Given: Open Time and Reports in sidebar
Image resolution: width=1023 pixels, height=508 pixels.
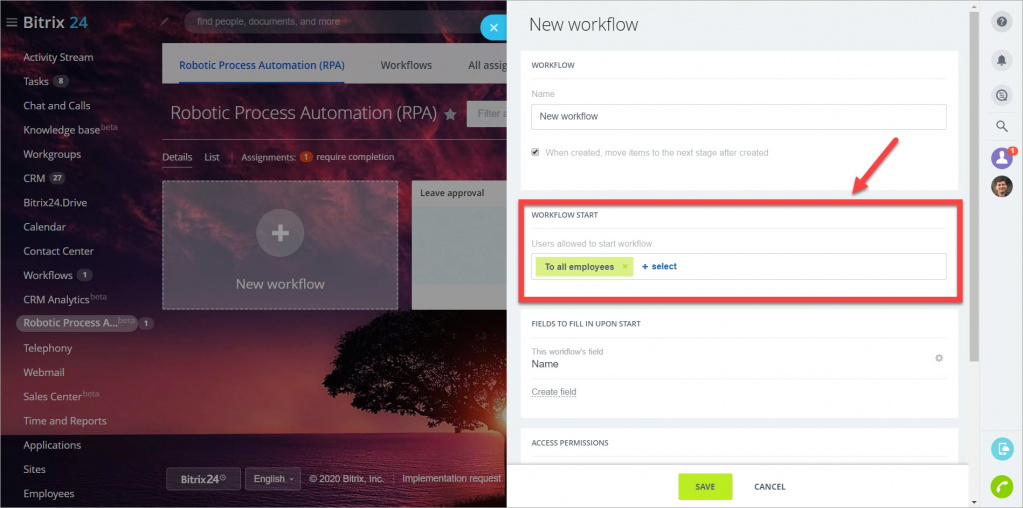Looking at the screenshot, I should (x=65, y=421).
